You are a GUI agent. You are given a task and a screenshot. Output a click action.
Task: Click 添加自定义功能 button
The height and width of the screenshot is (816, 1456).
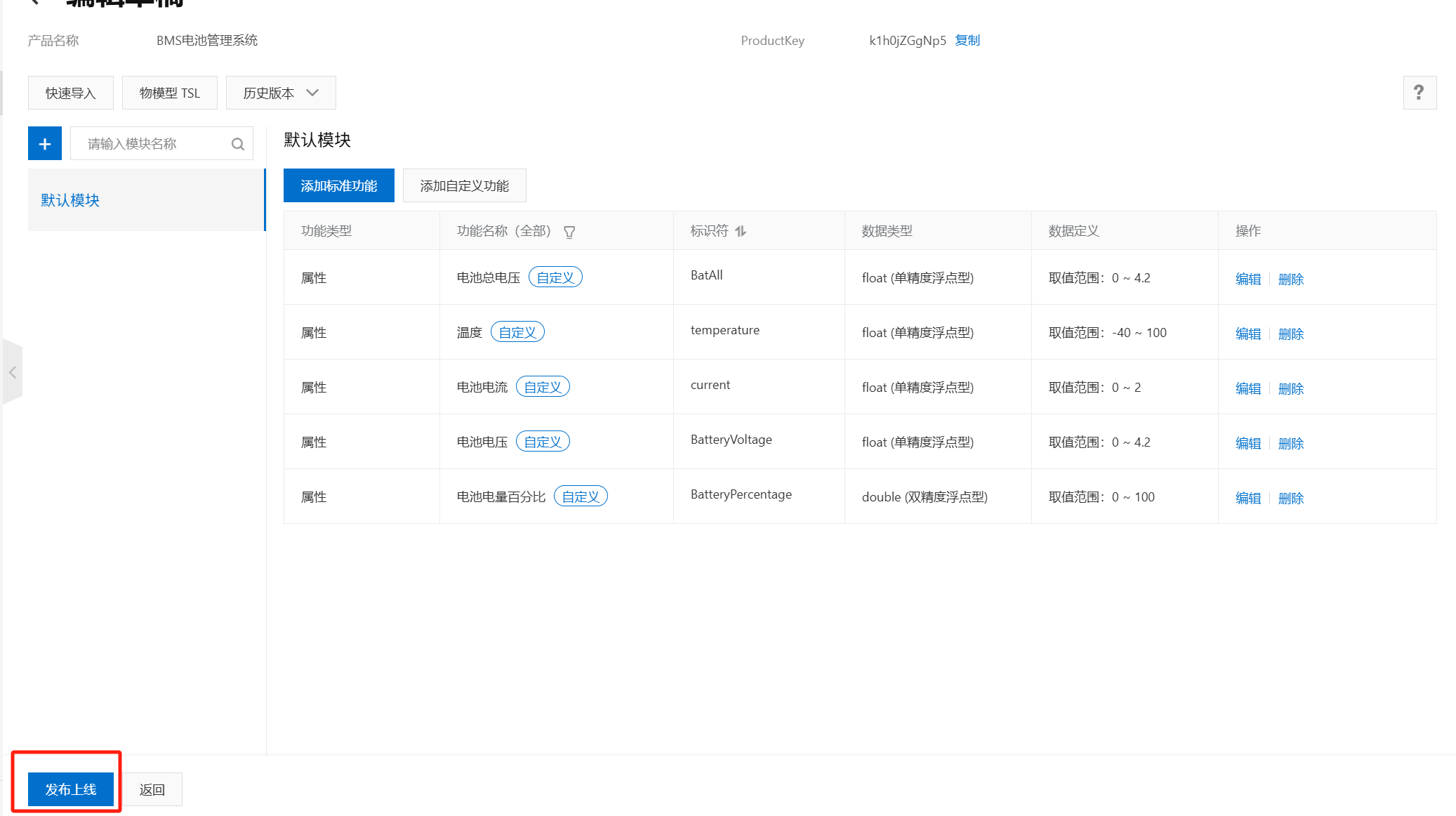464,185
